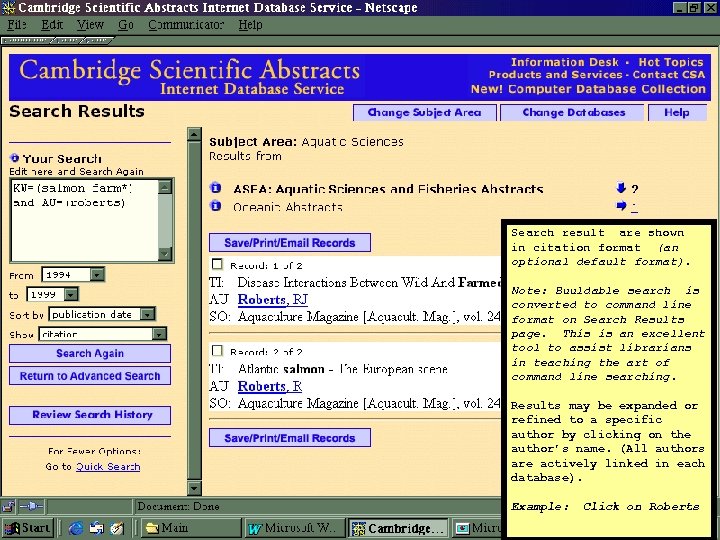Click Return to Advanced Search button
This screenshot has width=720, height=540.
pyautogui.click(x=90, y=376)
